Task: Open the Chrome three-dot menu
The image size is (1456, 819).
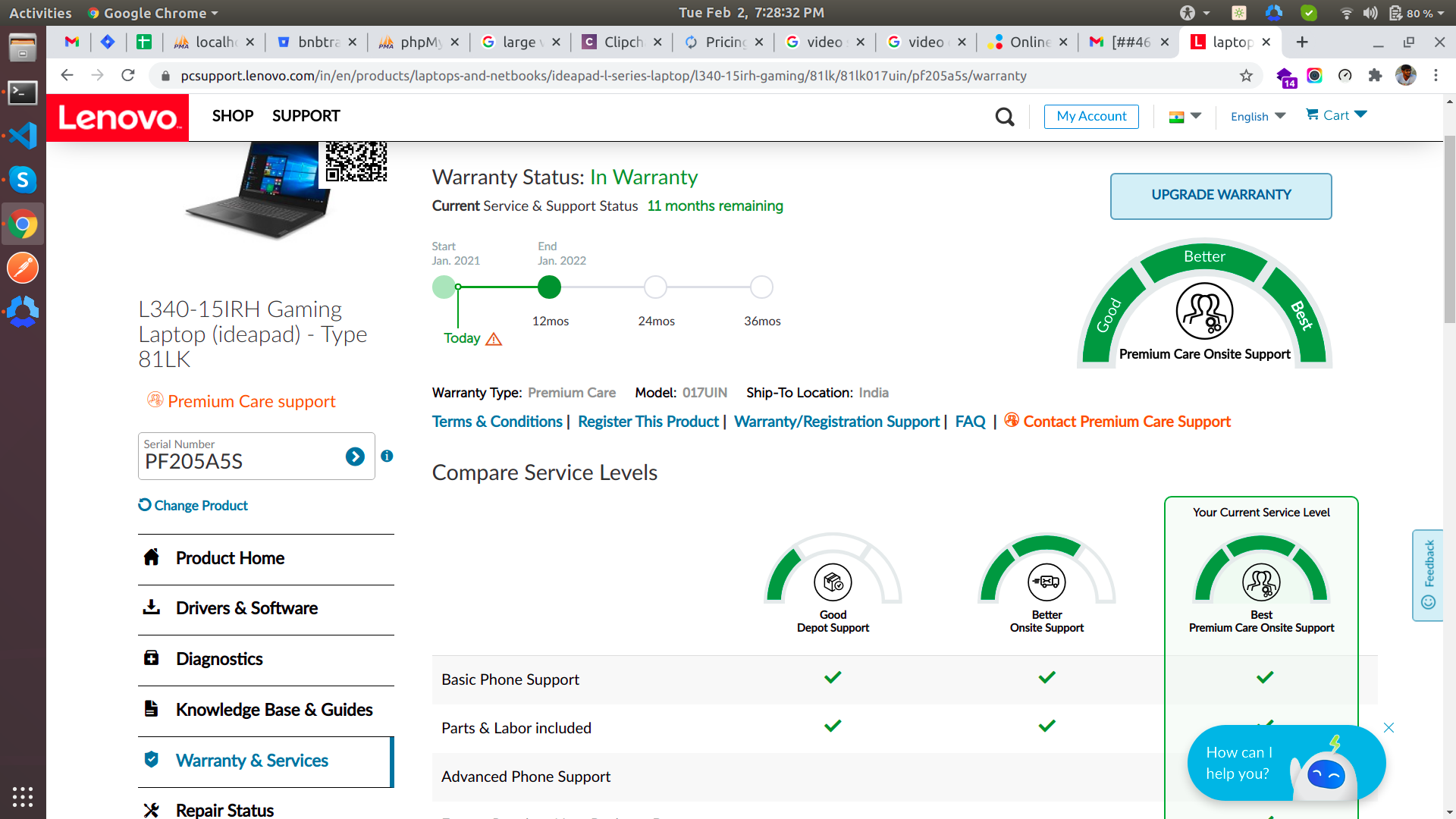Action: click(1436, 76)
